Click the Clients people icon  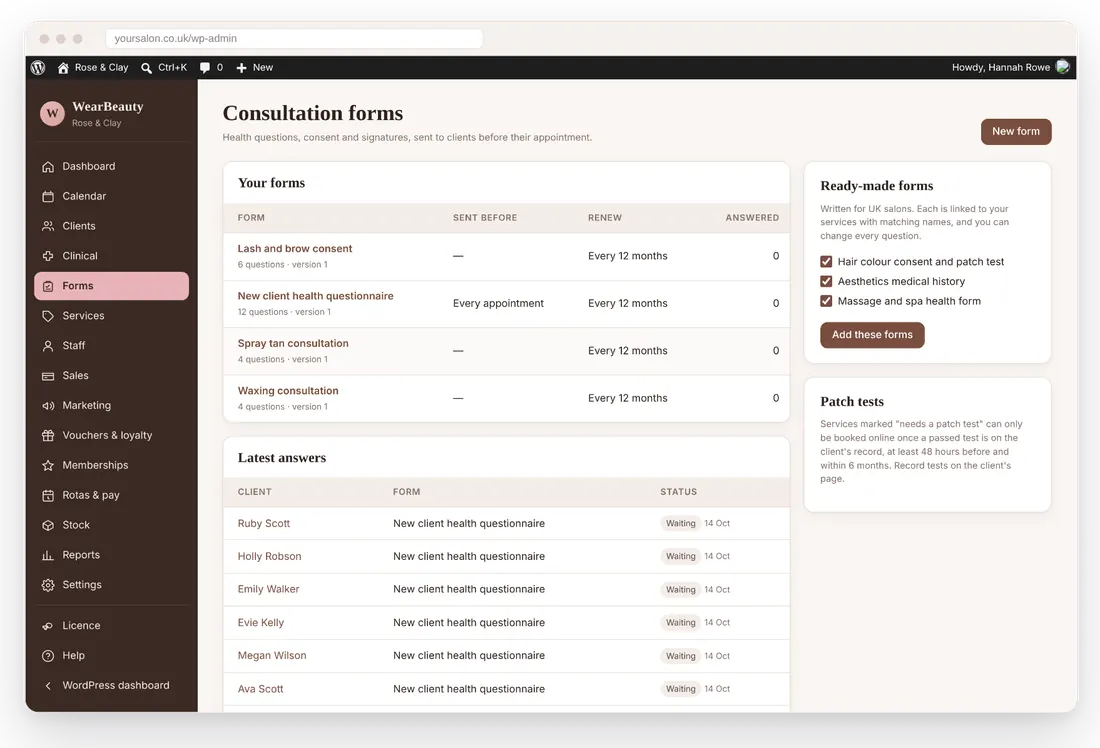click(48, 226)
